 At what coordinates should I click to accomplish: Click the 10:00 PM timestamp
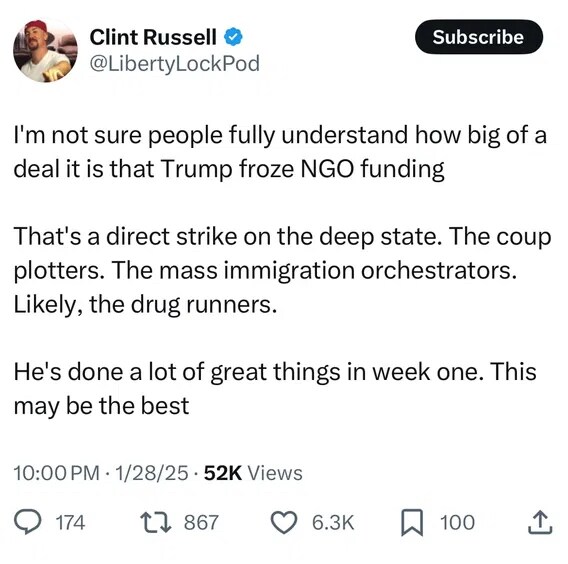tap(57, 473)
